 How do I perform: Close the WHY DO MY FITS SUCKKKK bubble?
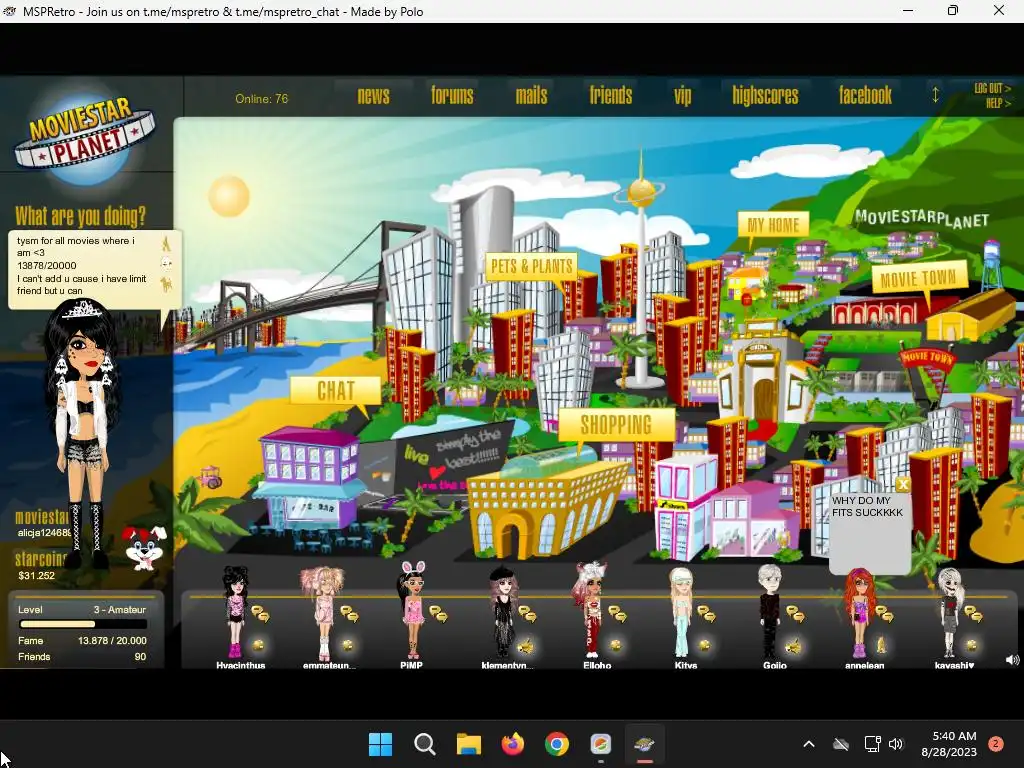903,484
